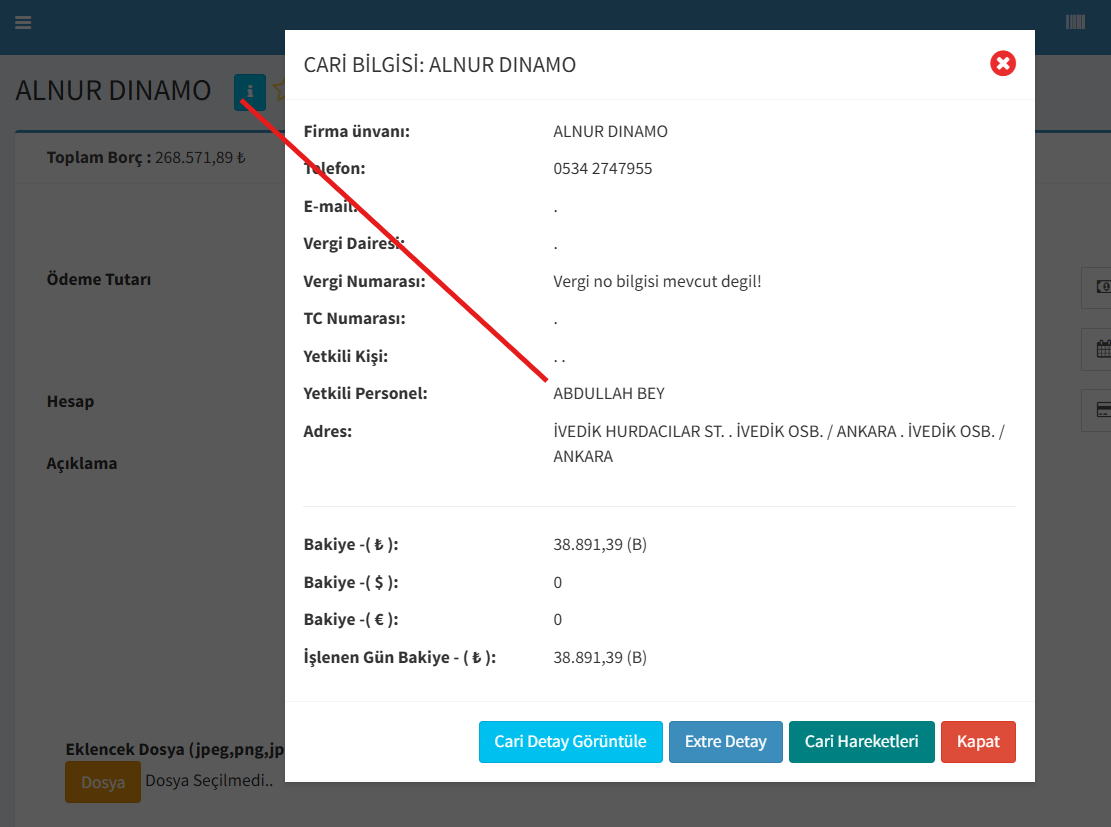Open Cari Detay Görüntüle

tap(570, 742)
